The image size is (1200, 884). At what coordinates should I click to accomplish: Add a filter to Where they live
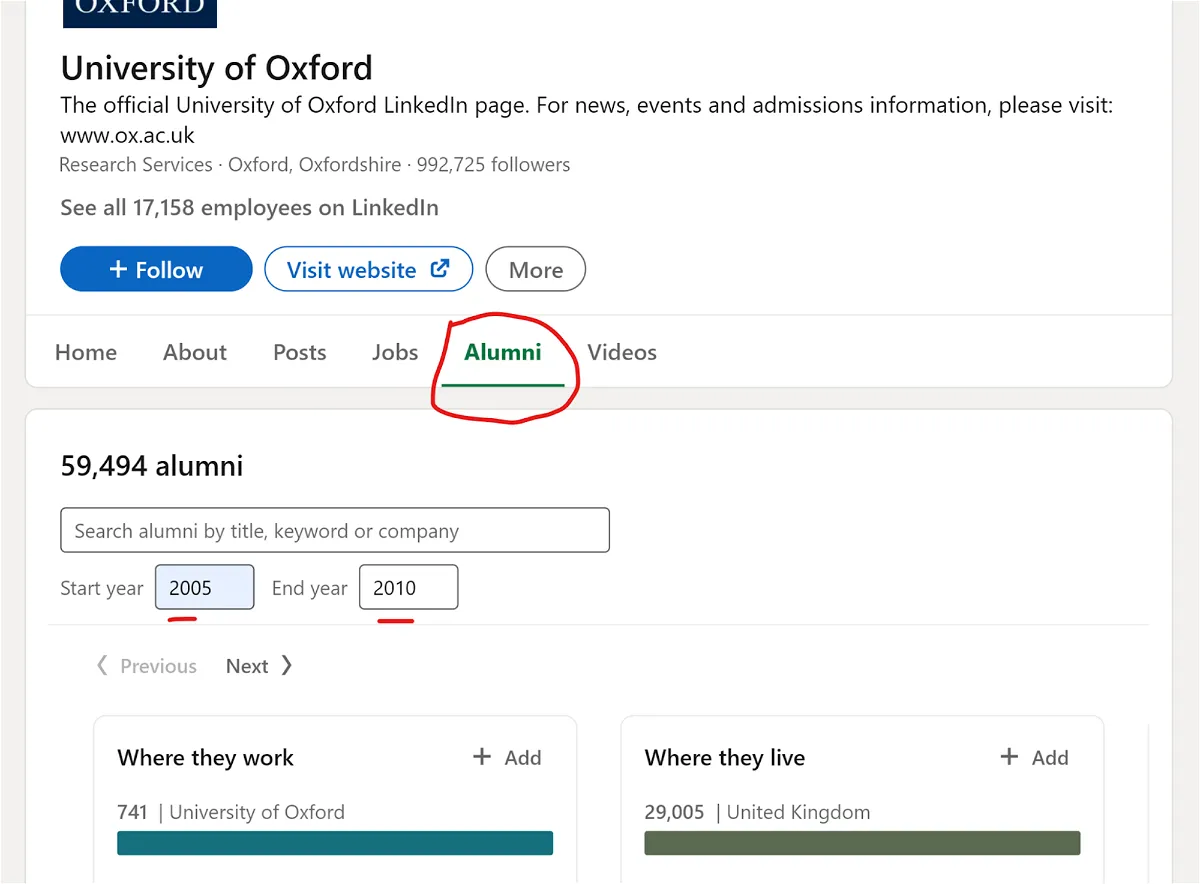(x=1034, y=758)
